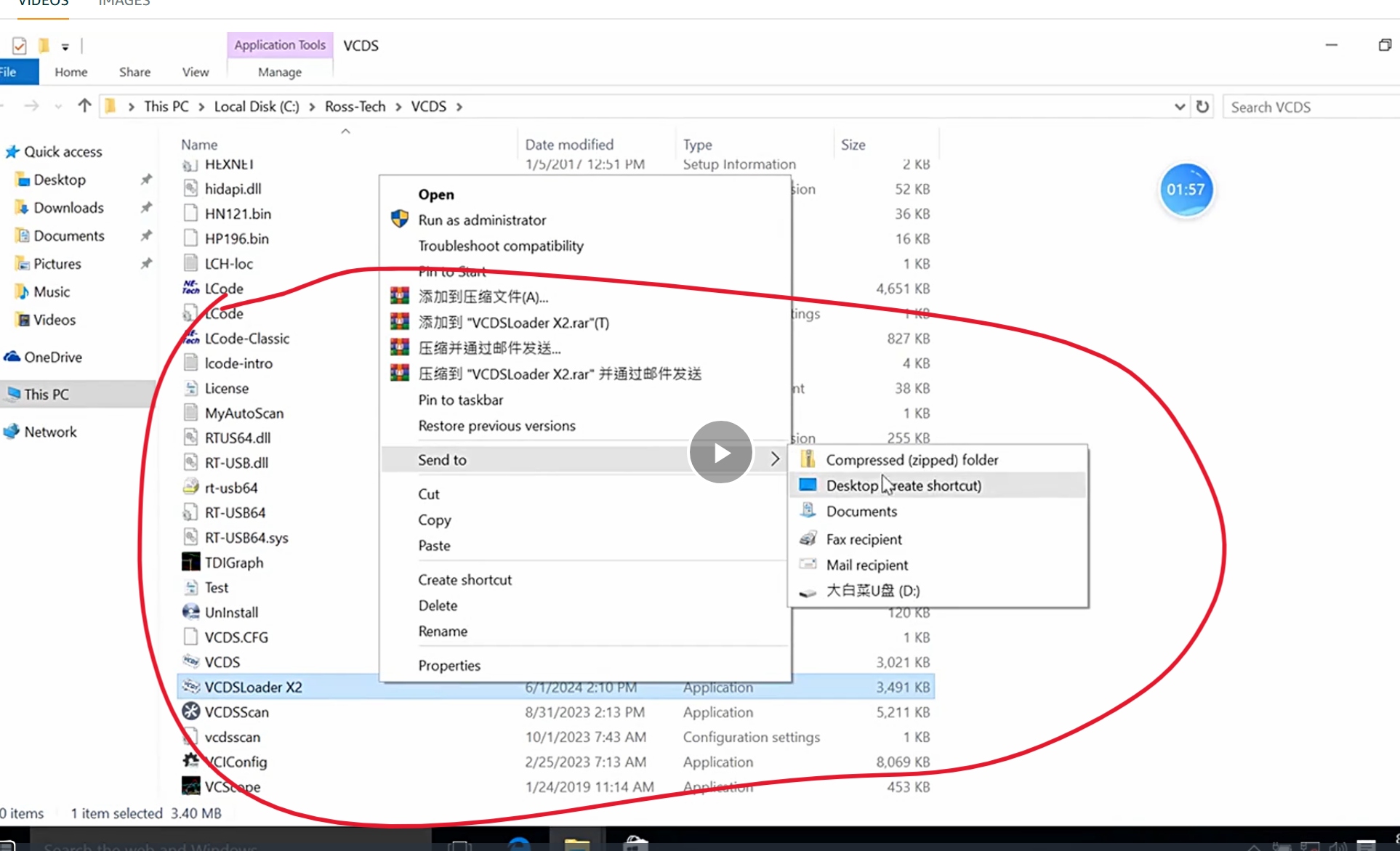This screenshot has width=1400, height=851.
Task: Open the Recent locations dropdown arrow
Action: tap(58, 107)
